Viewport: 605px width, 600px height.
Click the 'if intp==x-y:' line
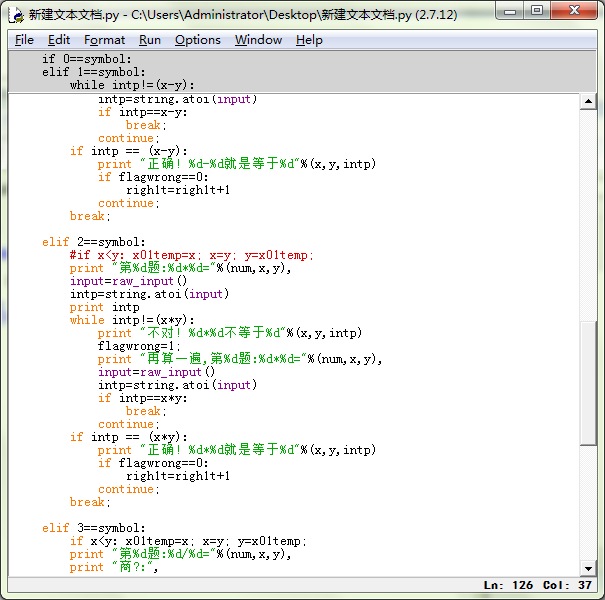coord(143,112)
